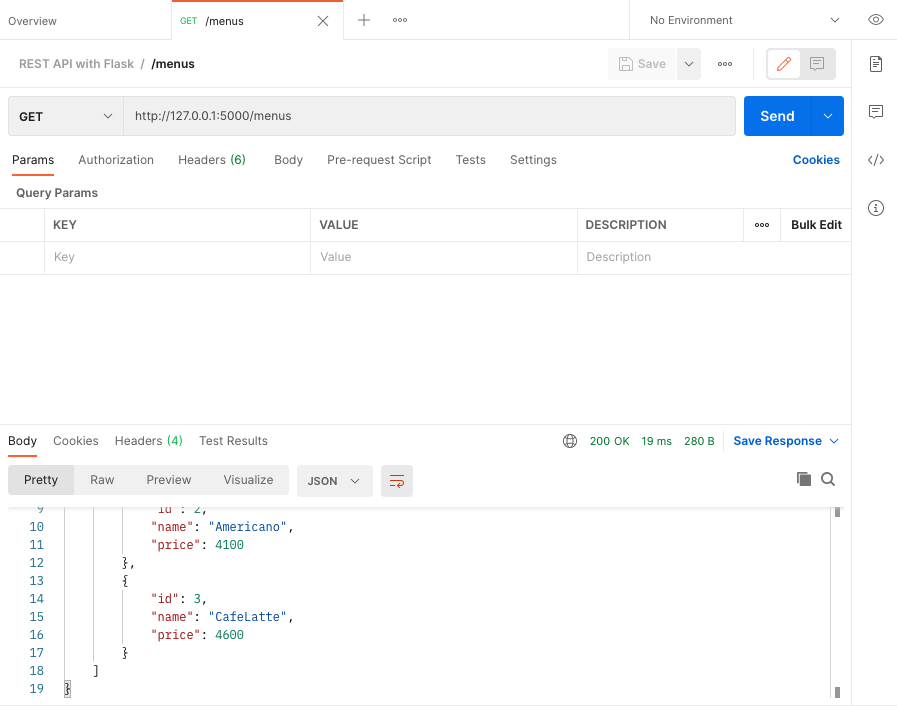Open a new request tab with plus
The image size is (897, 706).
tap(364, 20)
